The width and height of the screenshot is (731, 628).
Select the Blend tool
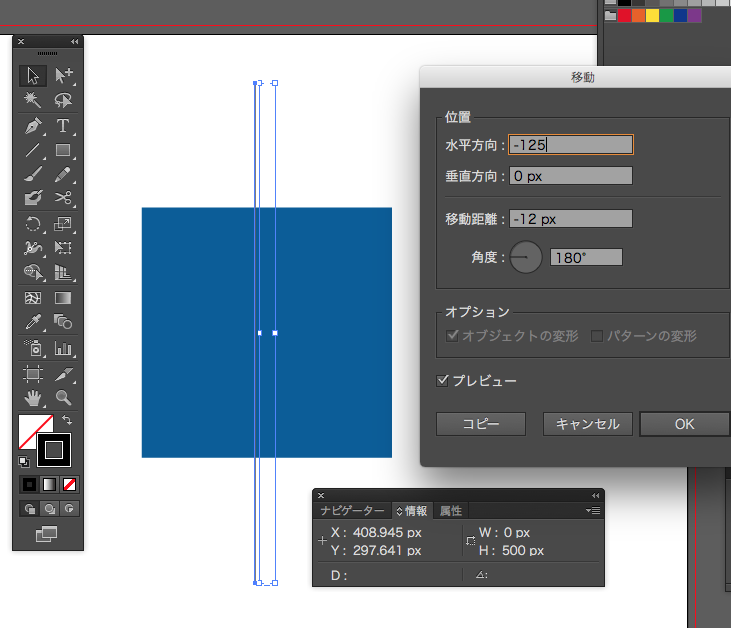(x=63, y=322)
